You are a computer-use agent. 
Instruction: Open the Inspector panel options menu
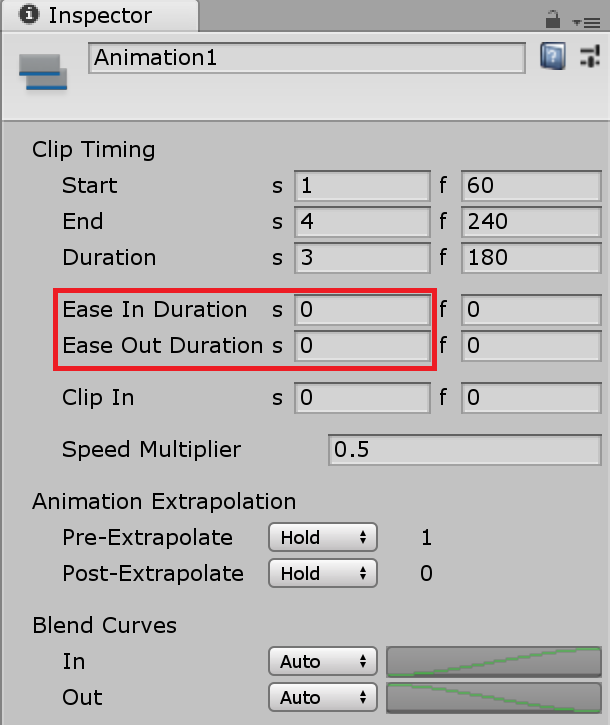(582, 20)
